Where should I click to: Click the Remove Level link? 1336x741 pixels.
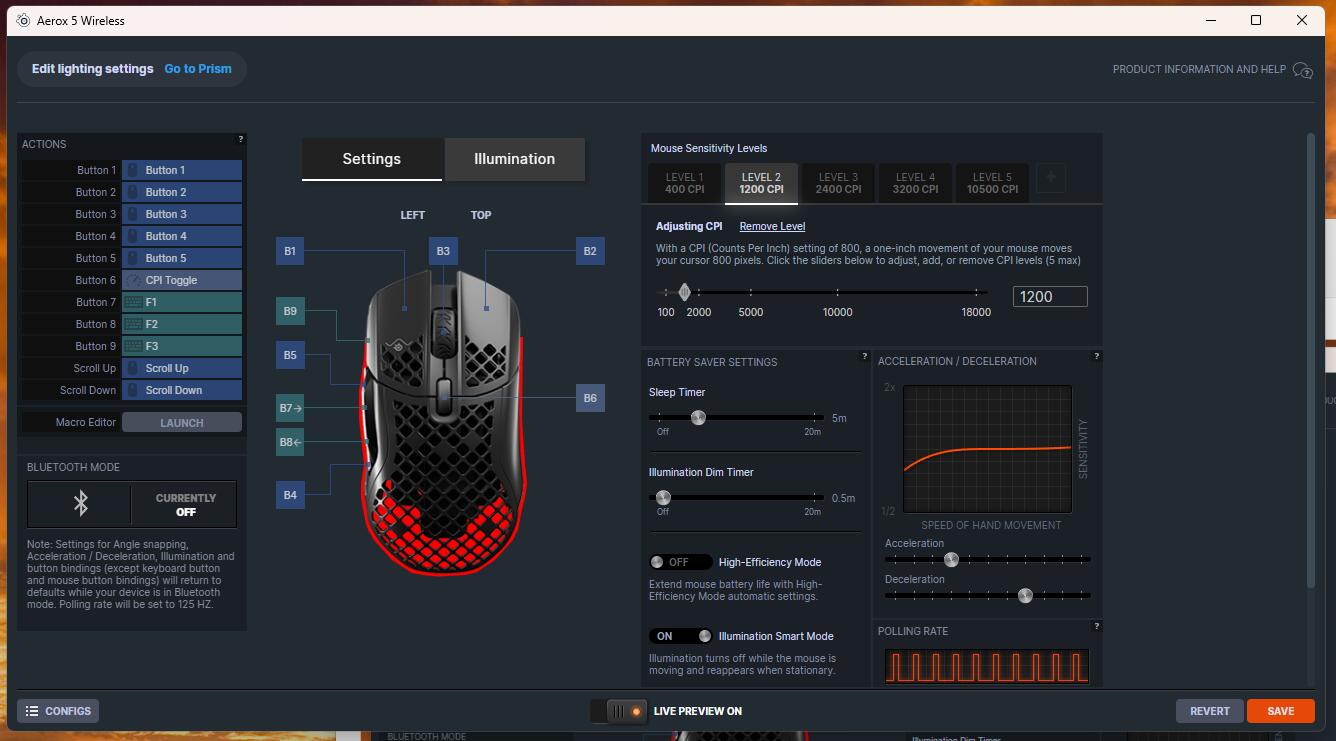click(772, 227)
